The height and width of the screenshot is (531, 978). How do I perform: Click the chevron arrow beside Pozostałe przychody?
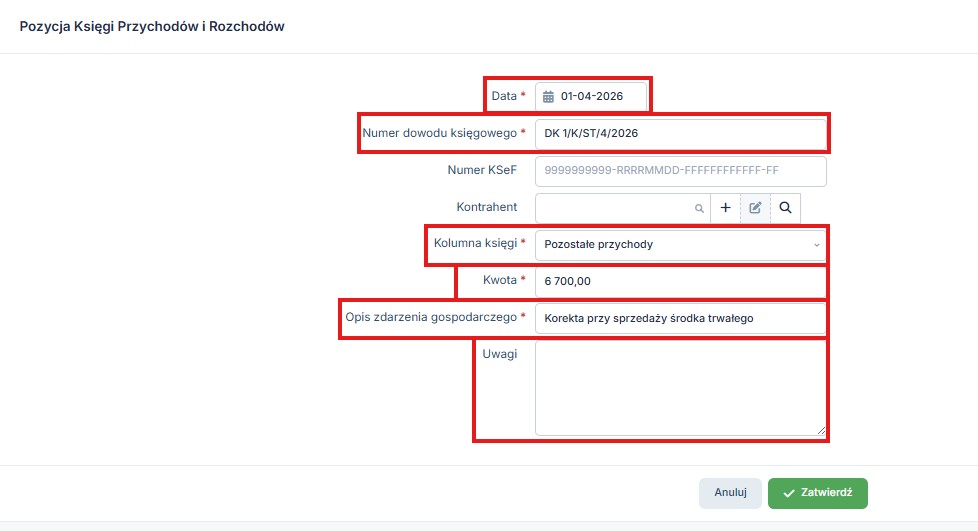point(816,245)
